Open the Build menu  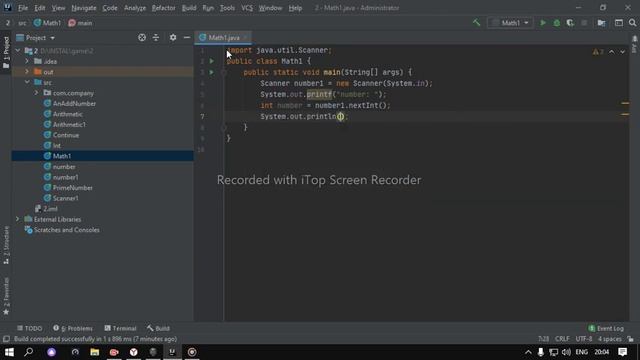point(189,8)
